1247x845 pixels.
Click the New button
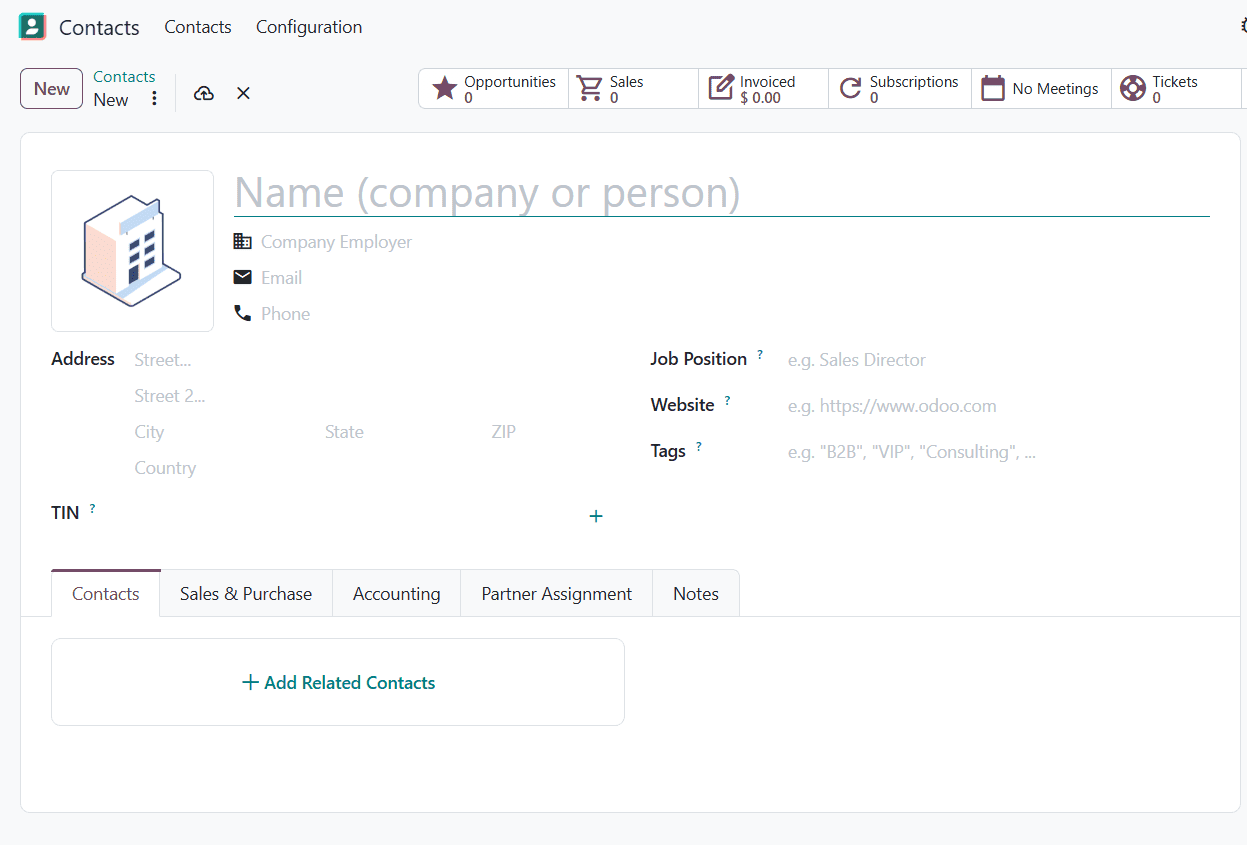tap(52, 89)
